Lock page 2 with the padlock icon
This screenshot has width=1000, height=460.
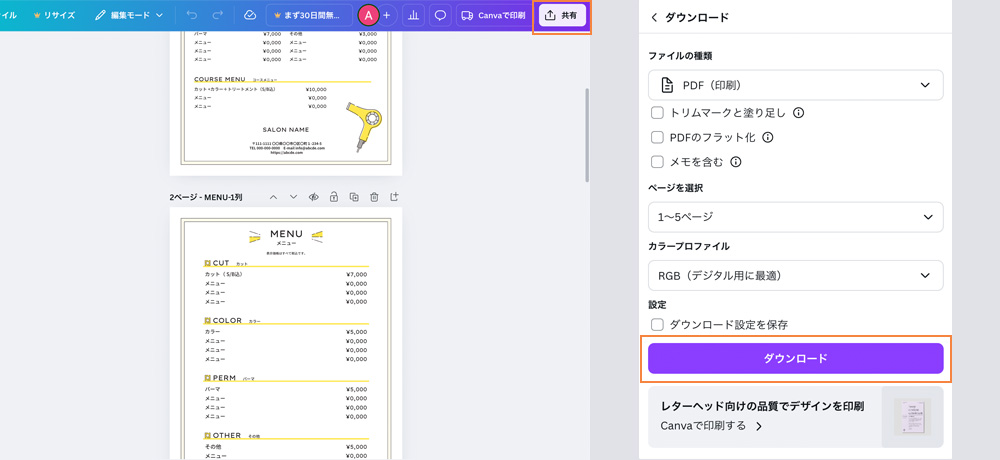334,198
